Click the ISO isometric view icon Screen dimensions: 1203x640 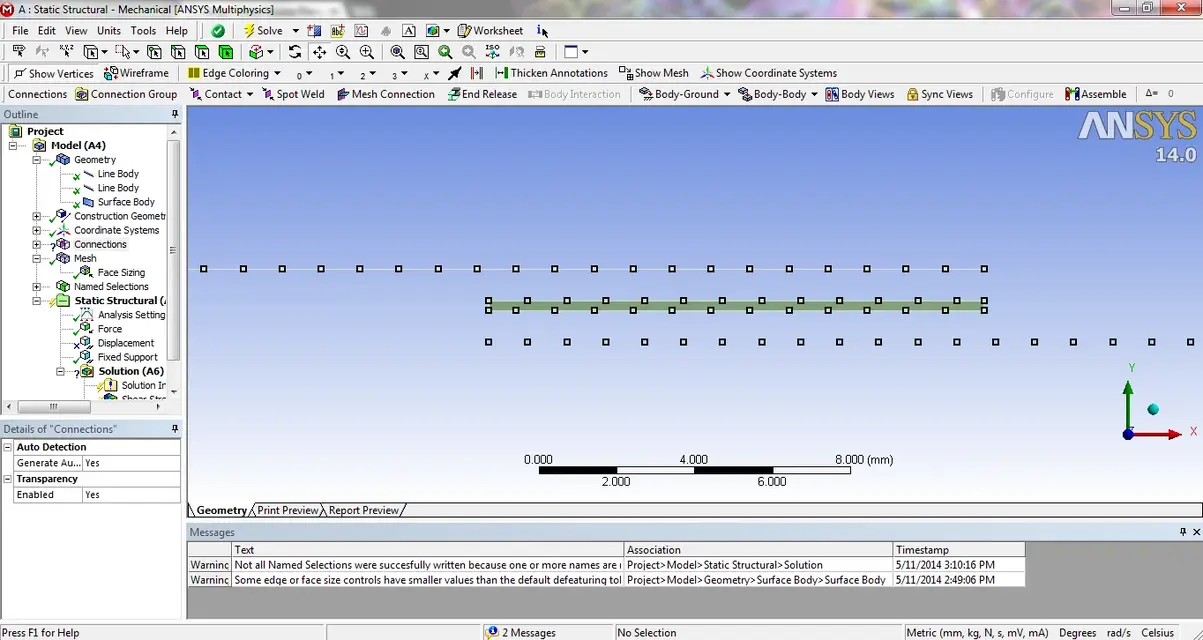tap(492, 52)
